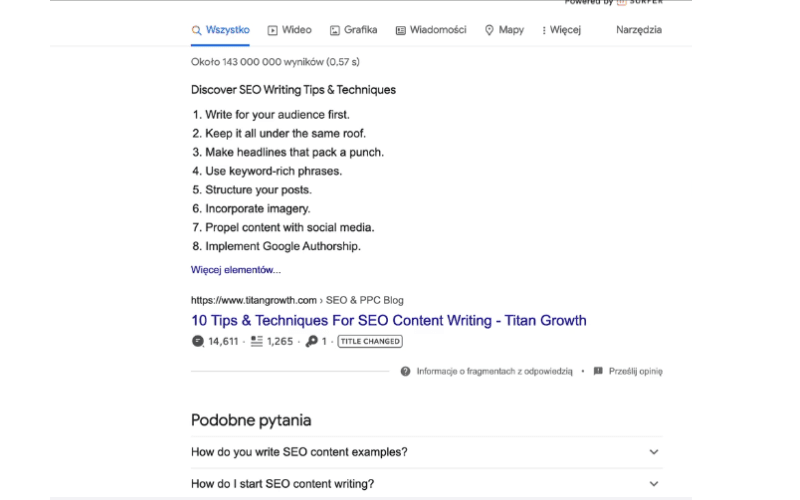This screenshot has width=800, height=500.
Task: Click the TITLE CHANGED badge
Action: (x=370, y=341)
